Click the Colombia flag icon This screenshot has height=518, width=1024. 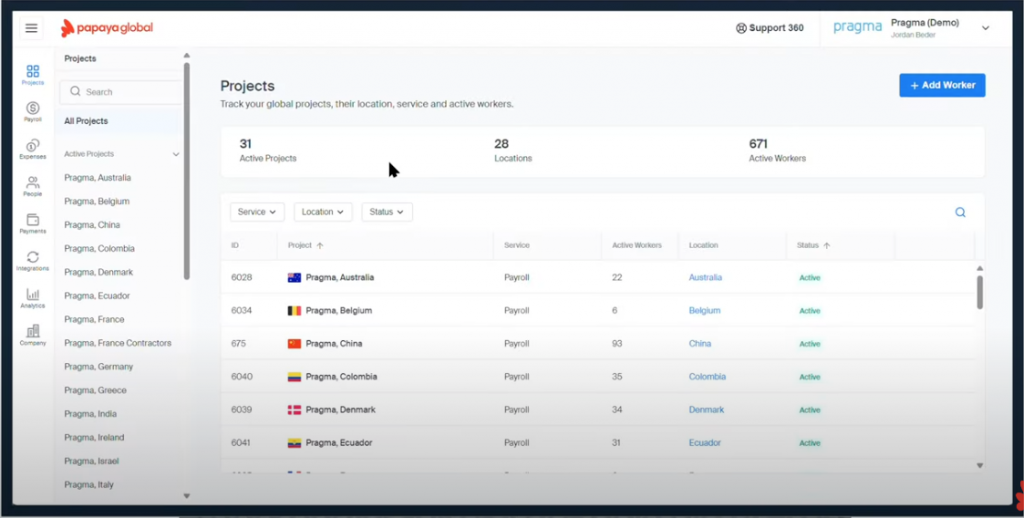(295, 377)
